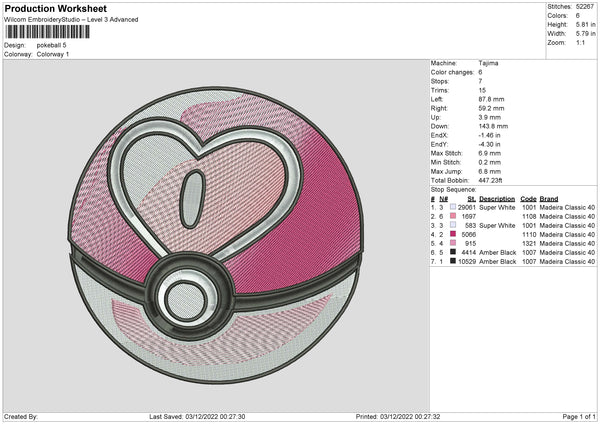This screenshot has height=424, width=600.
Task: Click the Production Worksheet title
Action: pos(55,8)
